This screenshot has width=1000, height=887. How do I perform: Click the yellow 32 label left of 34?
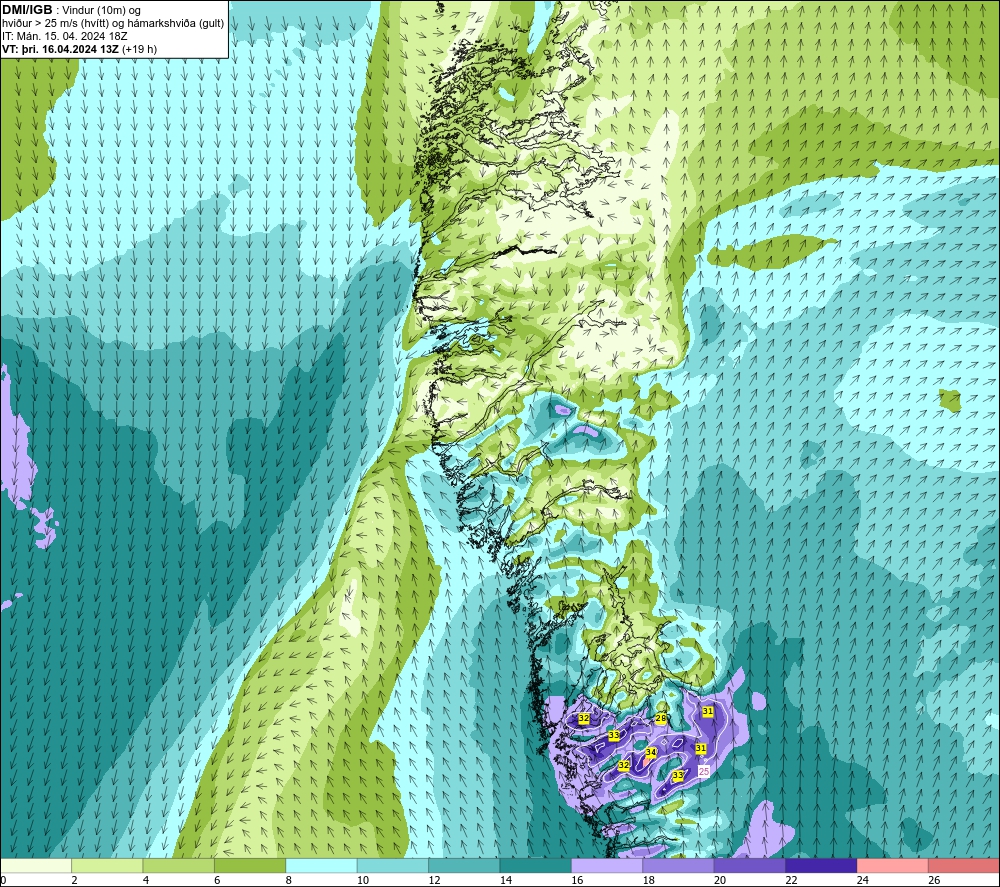pyautogui.click(x=624, y=765)
